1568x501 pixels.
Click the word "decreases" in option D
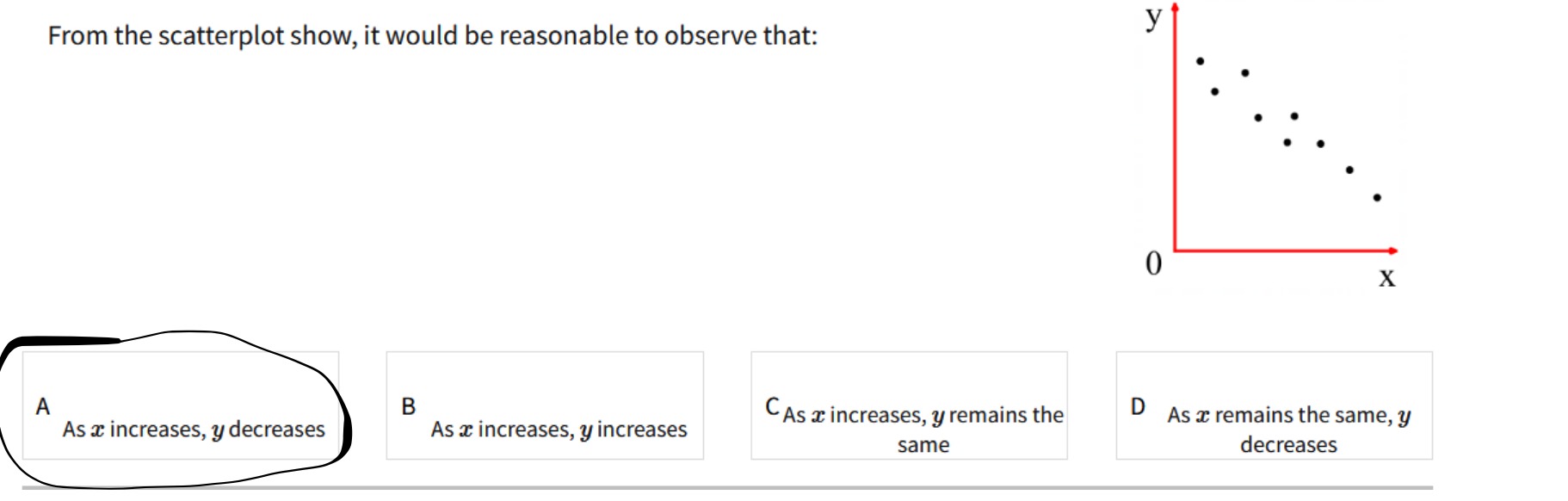click(1288, 445)
